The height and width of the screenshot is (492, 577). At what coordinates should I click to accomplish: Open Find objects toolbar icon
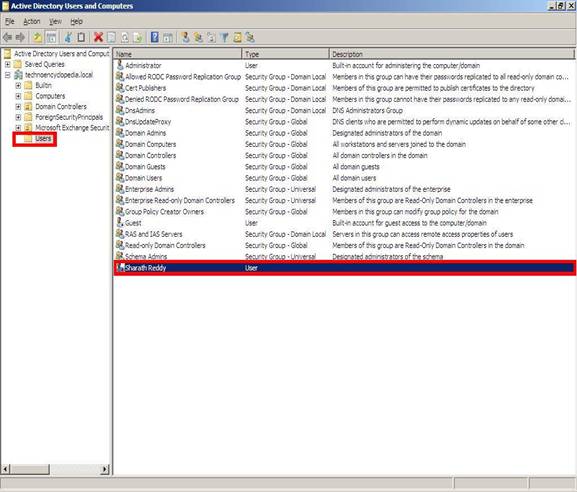click(237, 37)
